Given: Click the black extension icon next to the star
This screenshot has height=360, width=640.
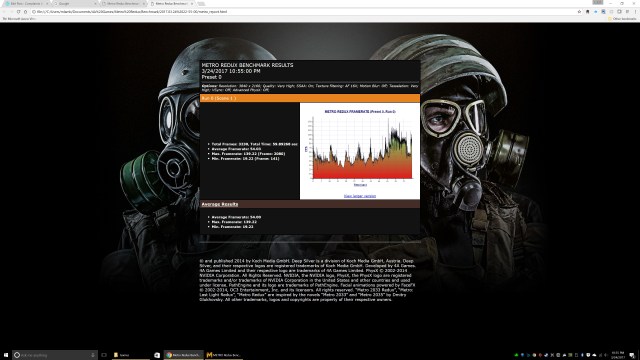Looking at the screenshot, I should pyautogui.click(x=587, y=12).
